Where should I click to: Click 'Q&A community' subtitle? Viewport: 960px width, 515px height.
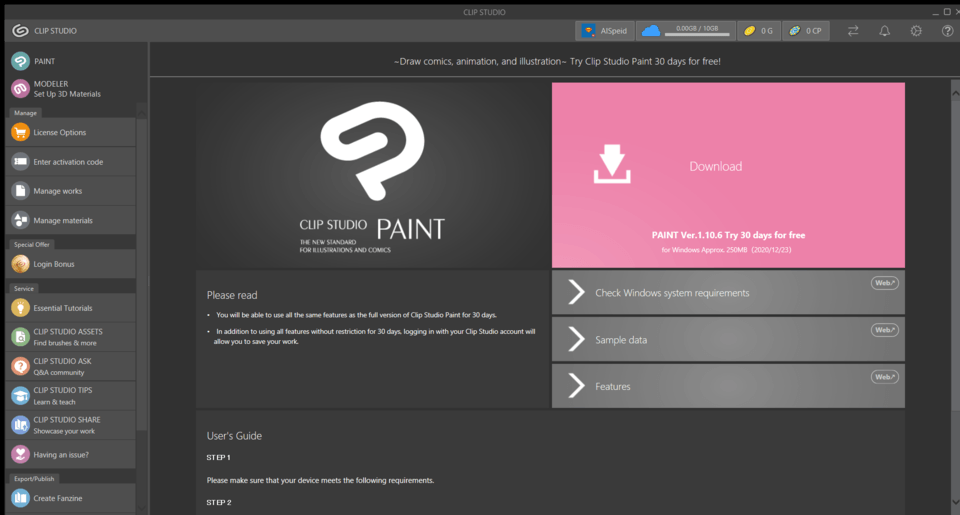pyautogui.click(x=59, y=372)
